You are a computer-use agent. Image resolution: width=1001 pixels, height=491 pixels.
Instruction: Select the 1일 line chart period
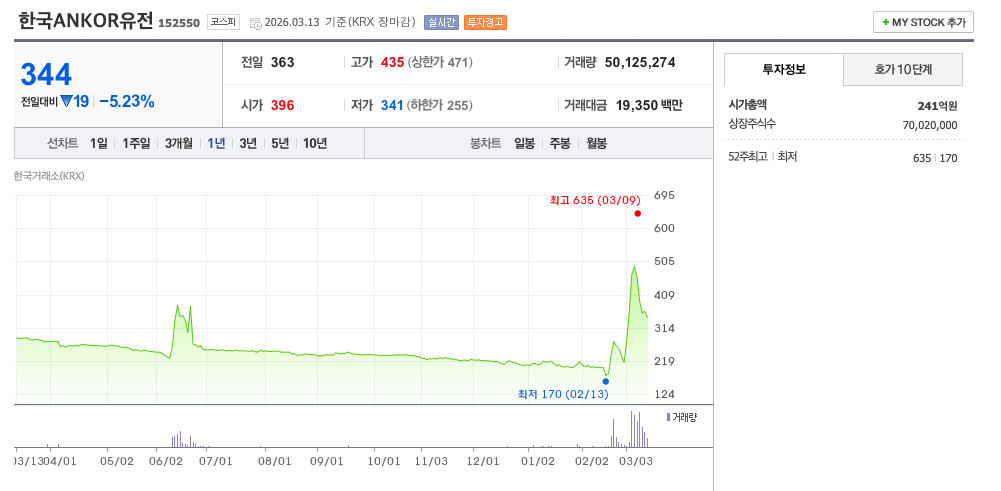click(x=99, y=143)
